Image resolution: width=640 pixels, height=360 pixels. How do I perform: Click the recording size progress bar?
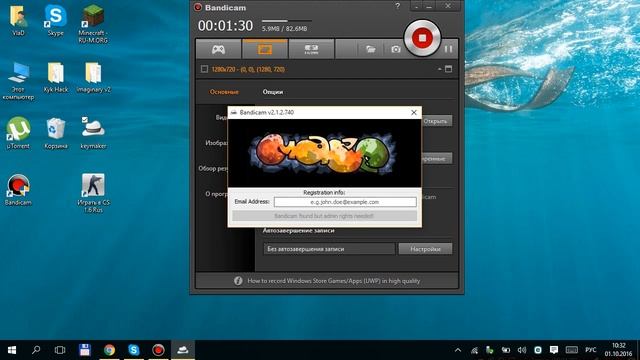tap(287, 21)
